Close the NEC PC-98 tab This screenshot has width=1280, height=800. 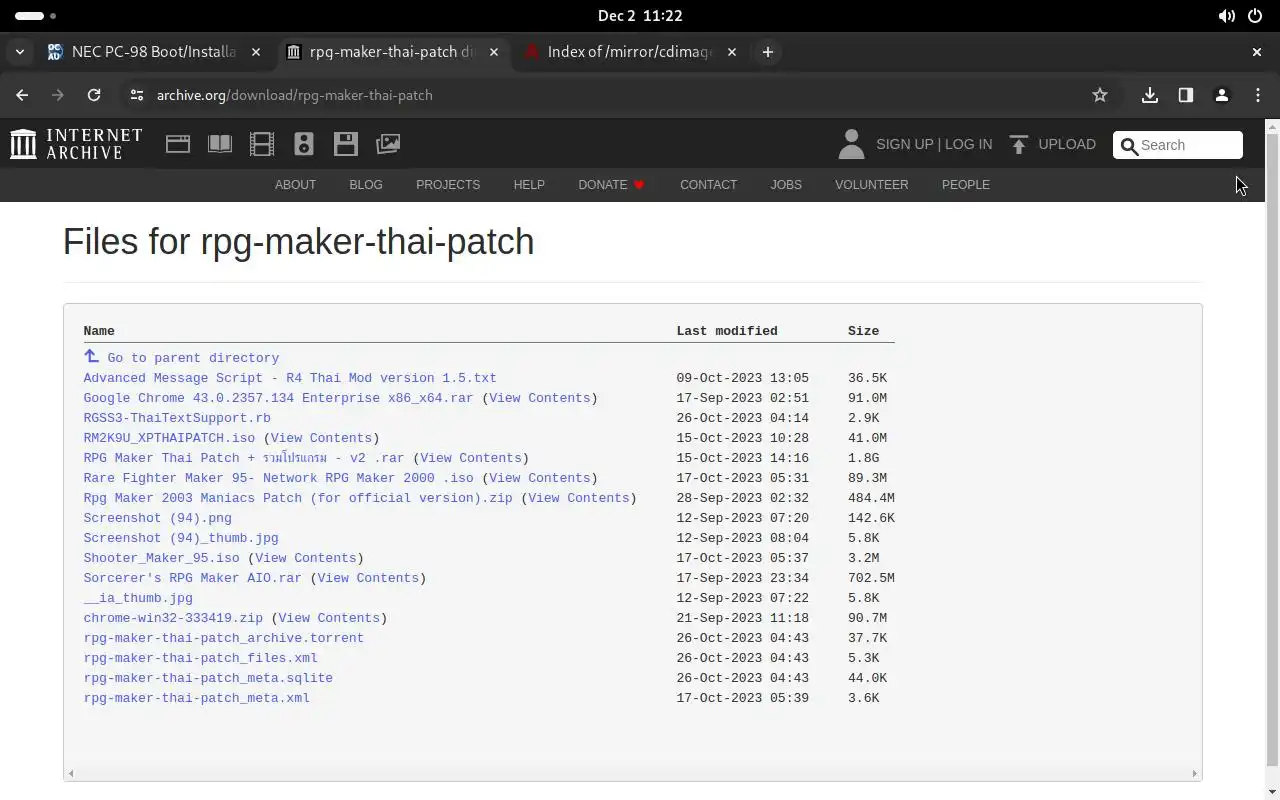[256, 52]
